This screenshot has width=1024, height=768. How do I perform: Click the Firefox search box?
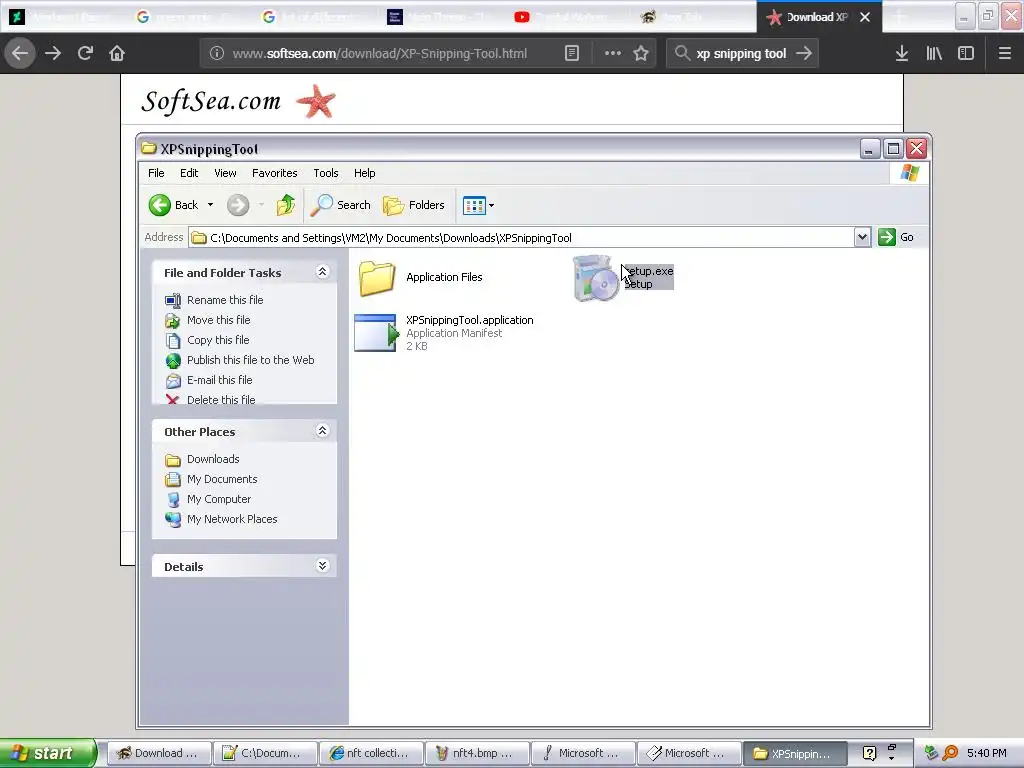(x=741, y=54)
